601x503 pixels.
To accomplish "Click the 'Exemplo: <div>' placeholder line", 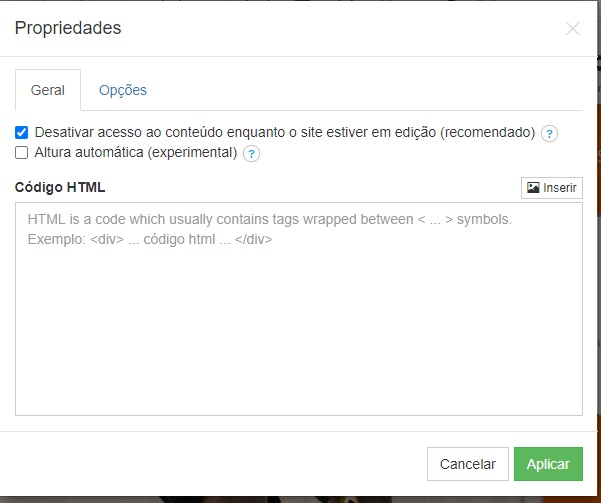I will [150, 239].
